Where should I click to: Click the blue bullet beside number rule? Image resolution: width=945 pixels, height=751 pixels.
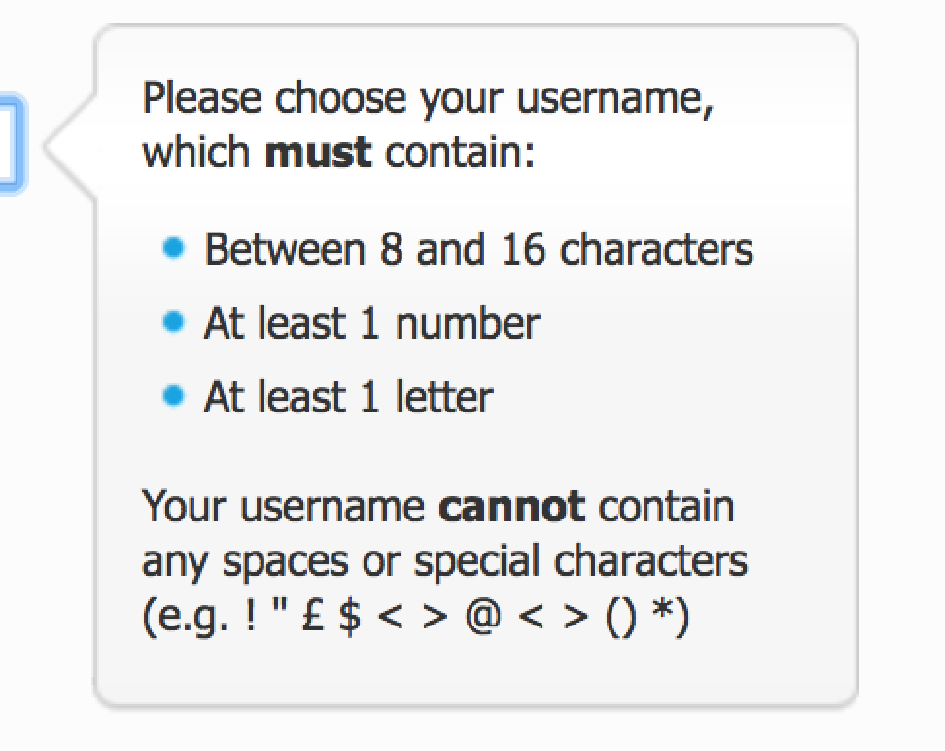point(174,322)
